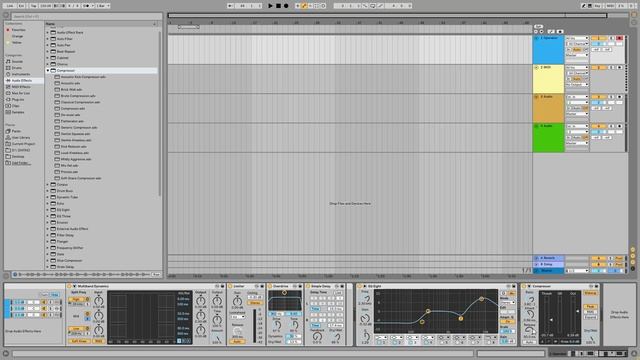Screen dimensions: 640x360
Task: Toggle Limiter device activator
Action: [230, 287]
